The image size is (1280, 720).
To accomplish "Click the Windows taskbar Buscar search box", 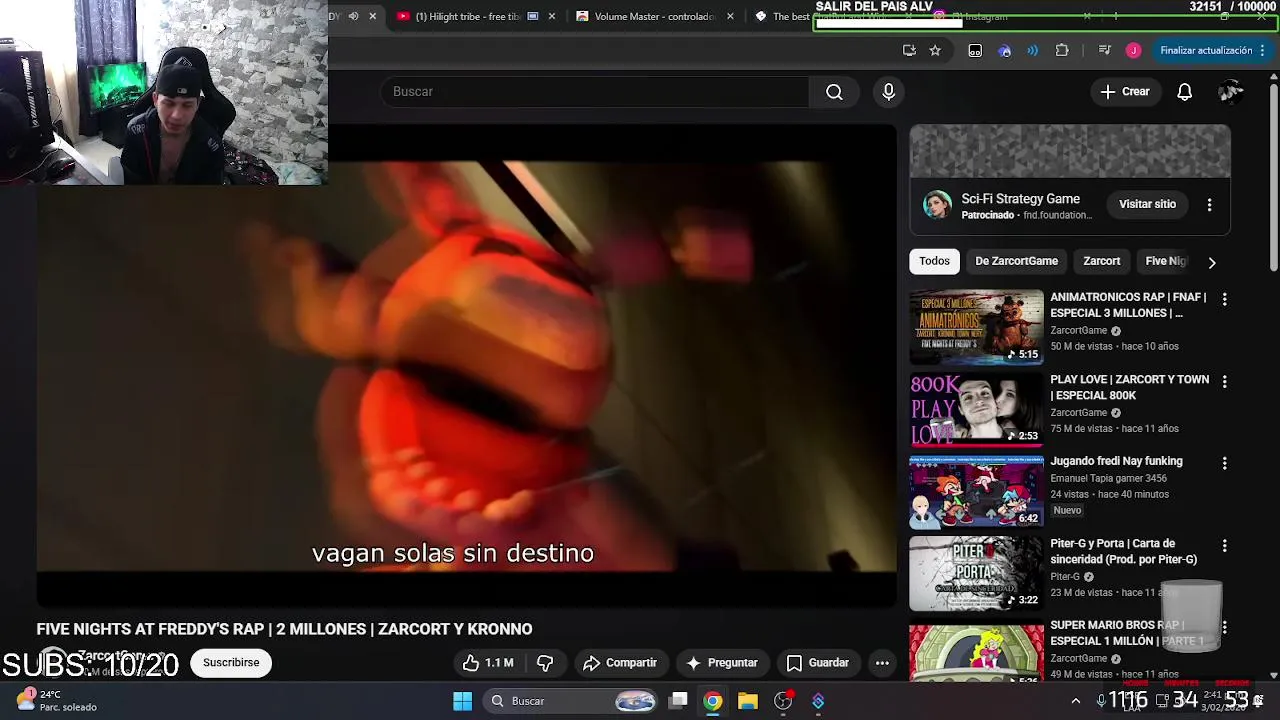I will click(570, 701).
